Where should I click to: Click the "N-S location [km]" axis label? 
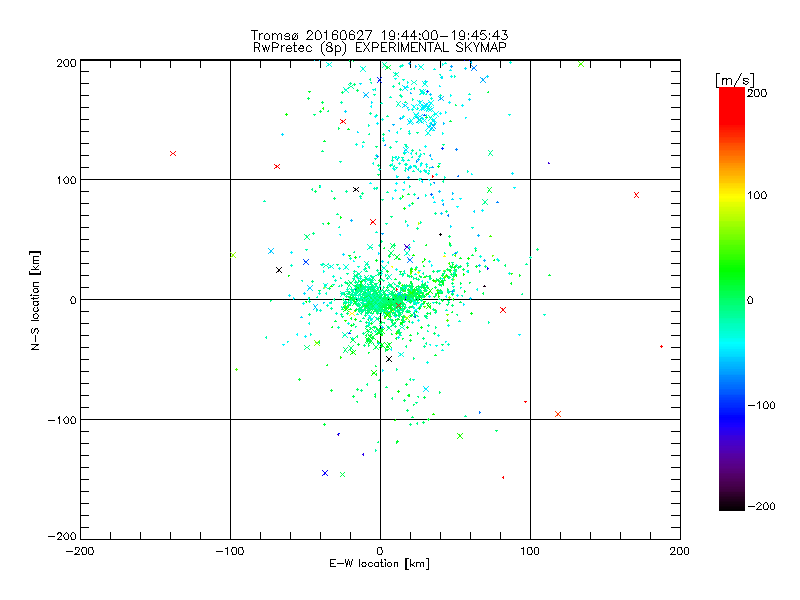tap(35, 300)
